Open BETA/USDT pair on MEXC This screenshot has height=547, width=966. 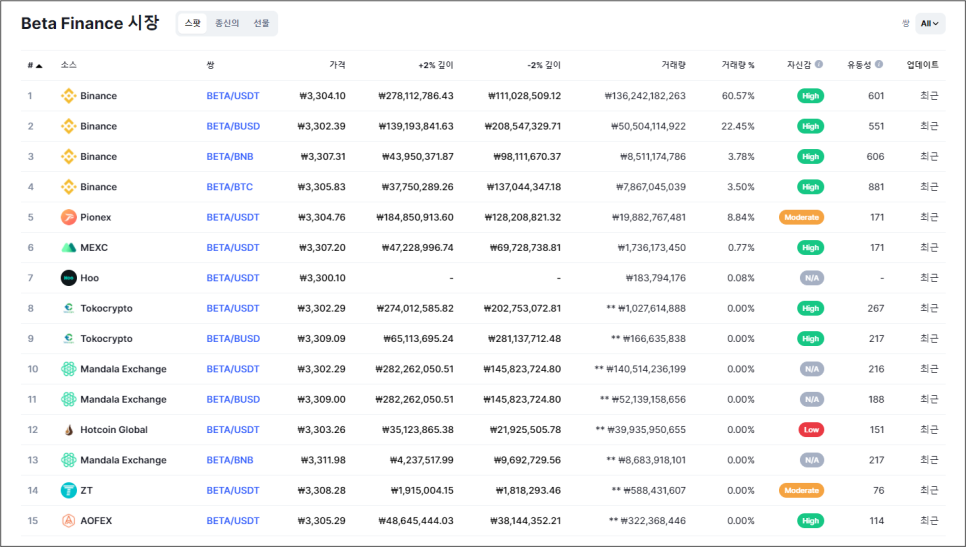click(233, 248)
